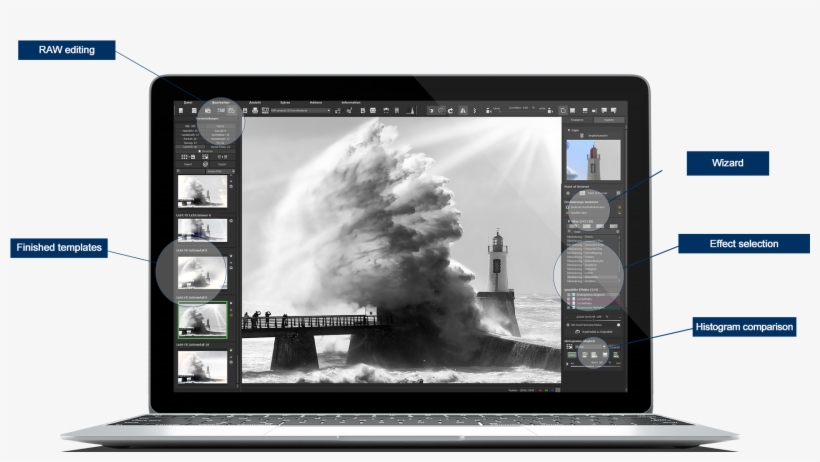Open the histogram comparison mode dropdown
Image resolution: width=820 pixels, height=462 pixels.
[x=590, y=347]
